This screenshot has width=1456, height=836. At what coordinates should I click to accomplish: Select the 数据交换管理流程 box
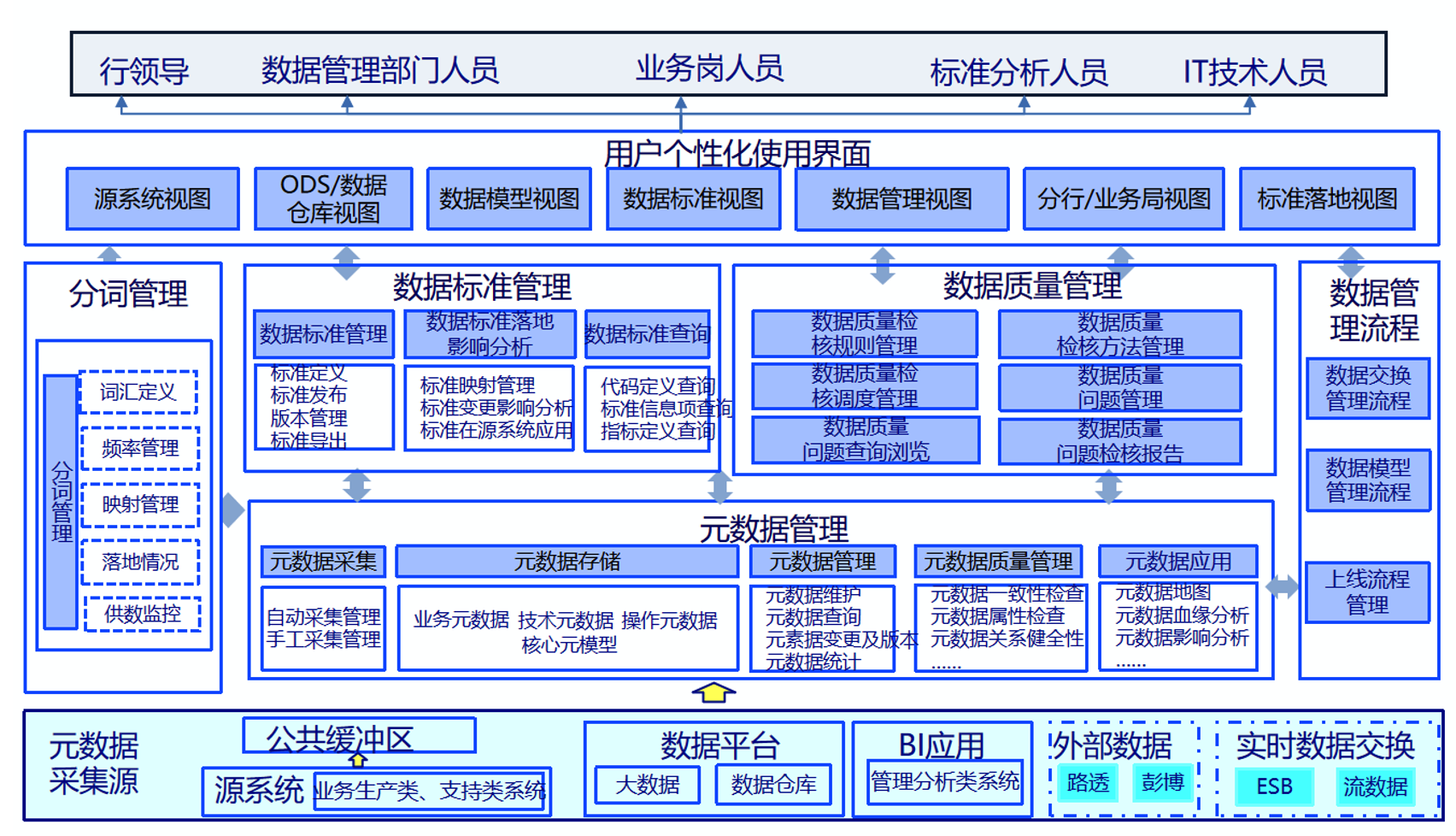pyautogui.click(x=1368, y=388)
